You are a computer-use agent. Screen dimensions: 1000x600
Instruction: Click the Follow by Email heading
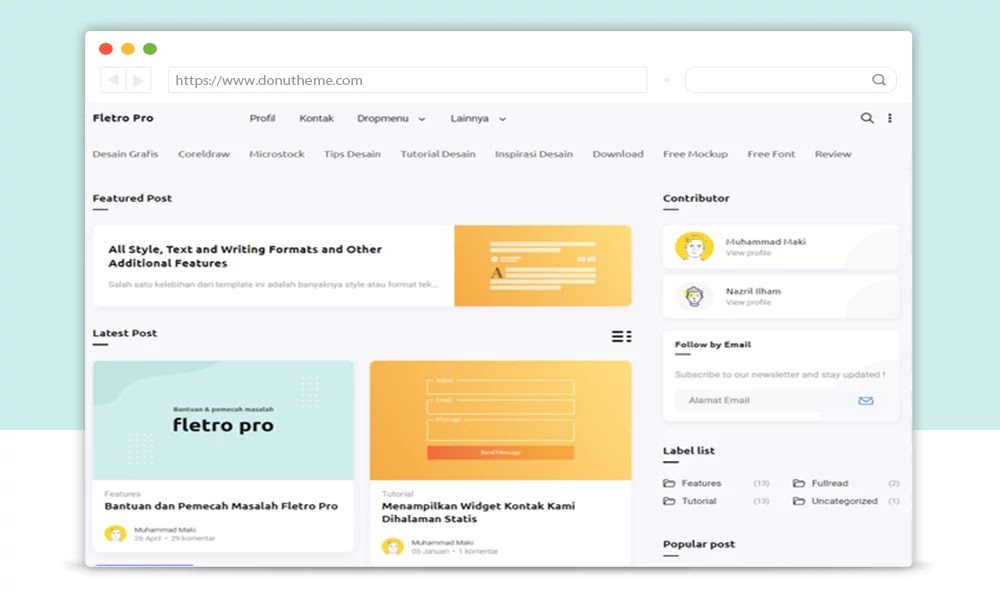(x=713, y=344)
